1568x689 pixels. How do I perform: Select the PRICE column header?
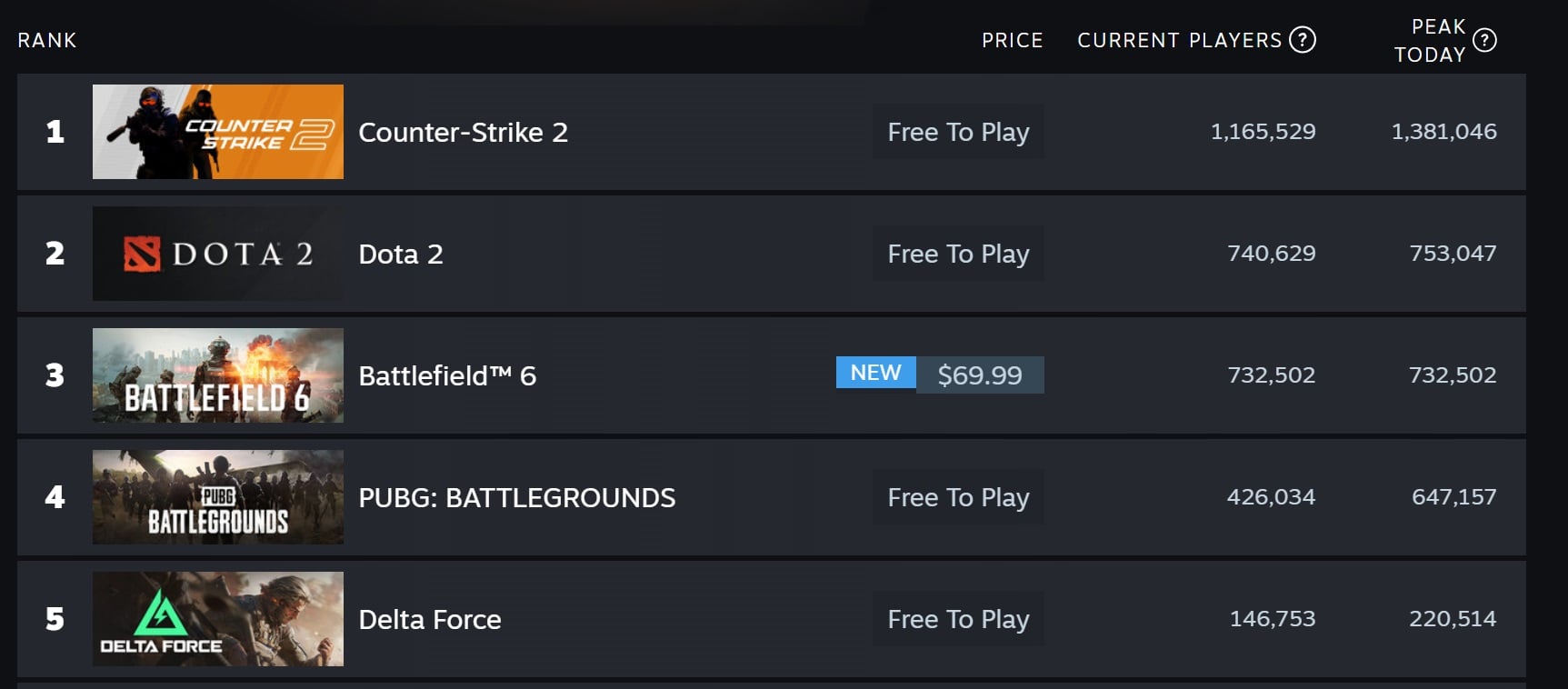click(x=1012, y=40)
